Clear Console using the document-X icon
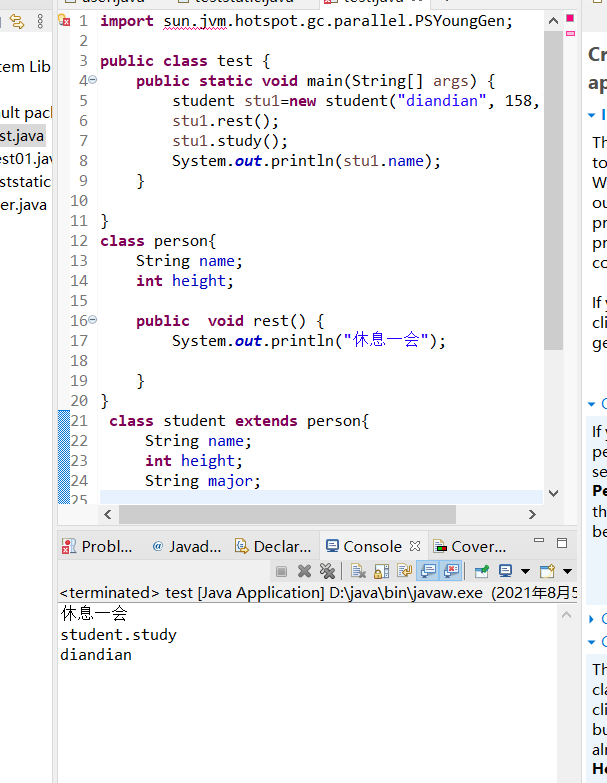Image resolution: width=607 pixels, height=783 pixels. [x=358, y=571]
